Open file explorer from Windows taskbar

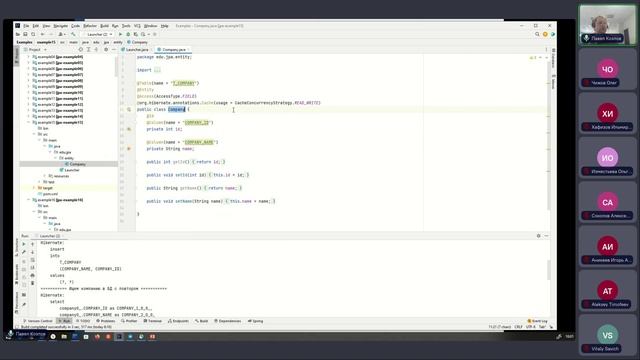(x=64, y=337)
